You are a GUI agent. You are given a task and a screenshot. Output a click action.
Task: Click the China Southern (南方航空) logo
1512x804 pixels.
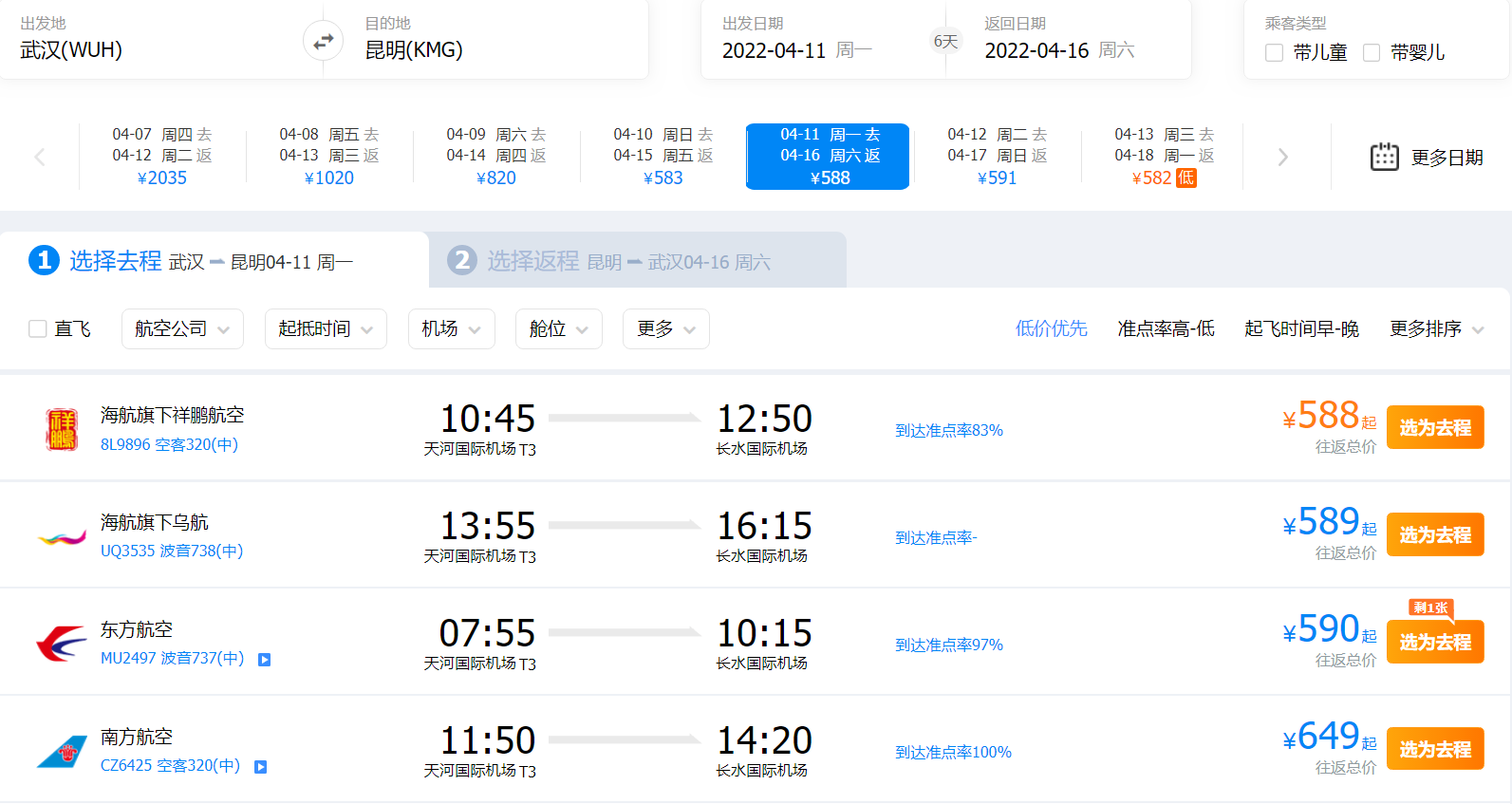coord(62,751)
